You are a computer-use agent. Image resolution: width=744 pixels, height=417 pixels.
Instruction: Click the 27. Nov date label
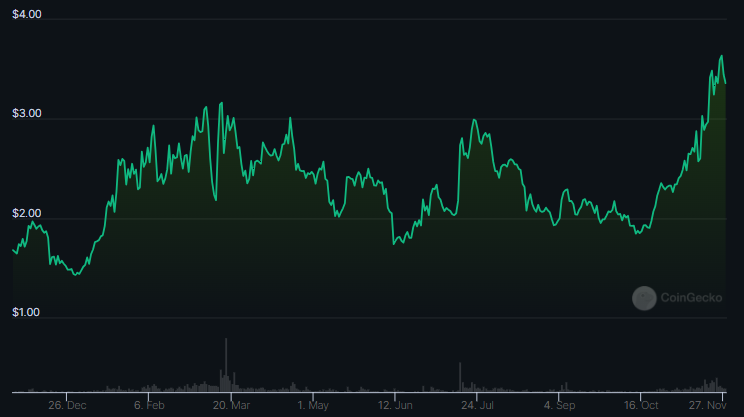pyautogui.click(x=707, y=405)
